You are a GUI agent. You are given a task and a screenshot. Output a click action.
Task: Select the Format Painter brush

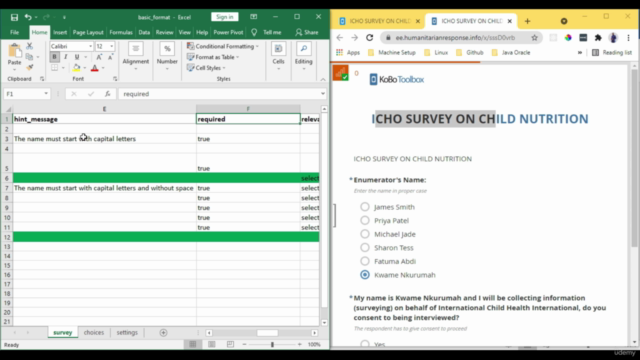(29, 67)
